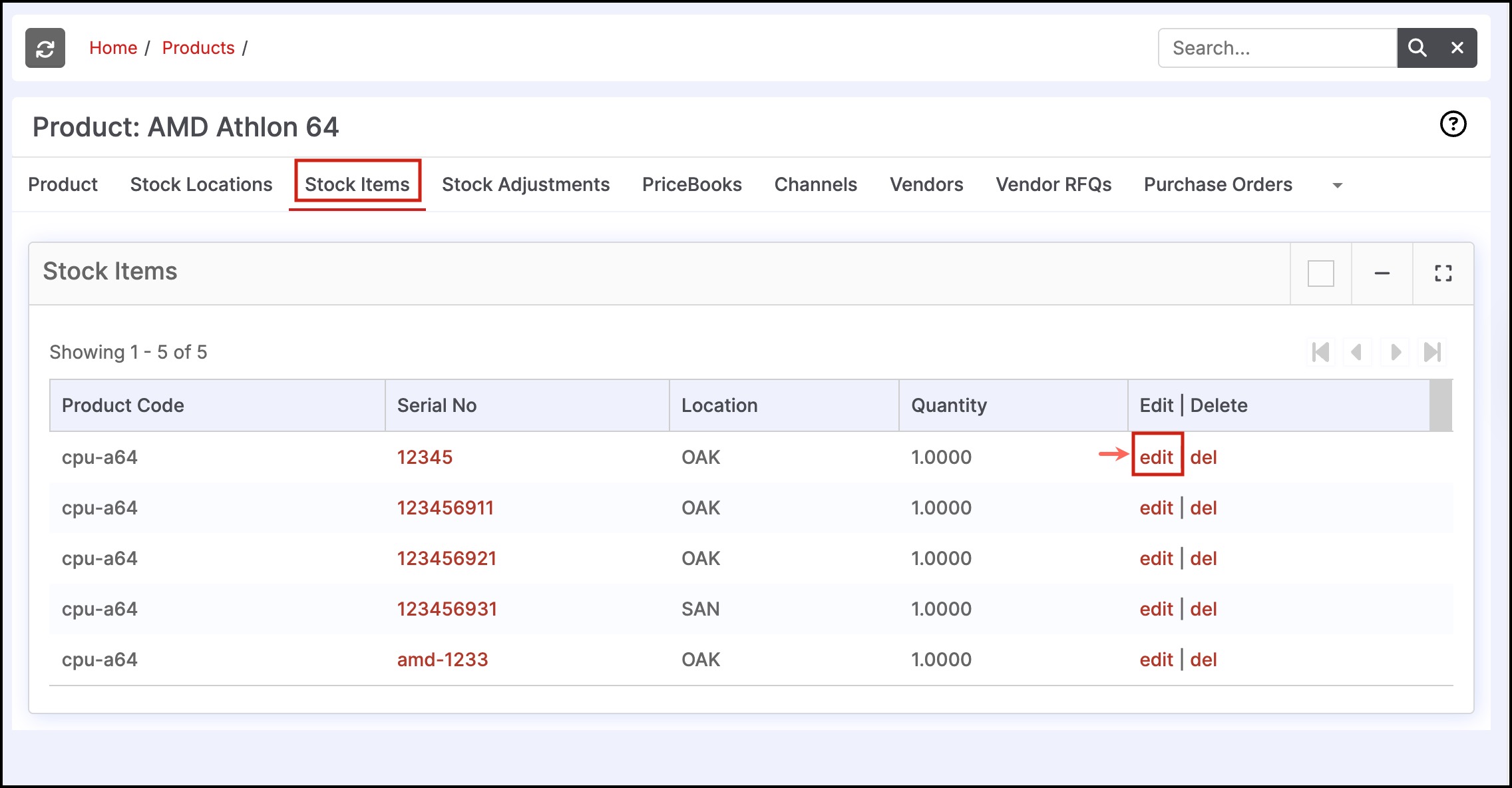The height and width of the screenshot is (788, 1512).
Task: Select the Stock Items tab
Action: (x=357, y=184)
